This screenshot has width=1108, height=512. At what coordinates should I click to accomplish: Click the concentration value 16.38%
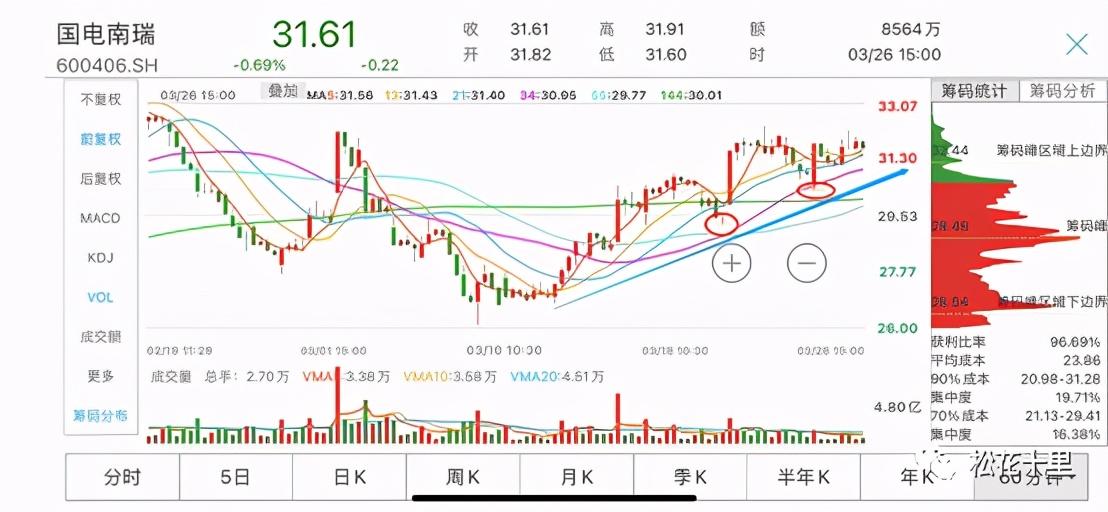[x=1077, y=433]
